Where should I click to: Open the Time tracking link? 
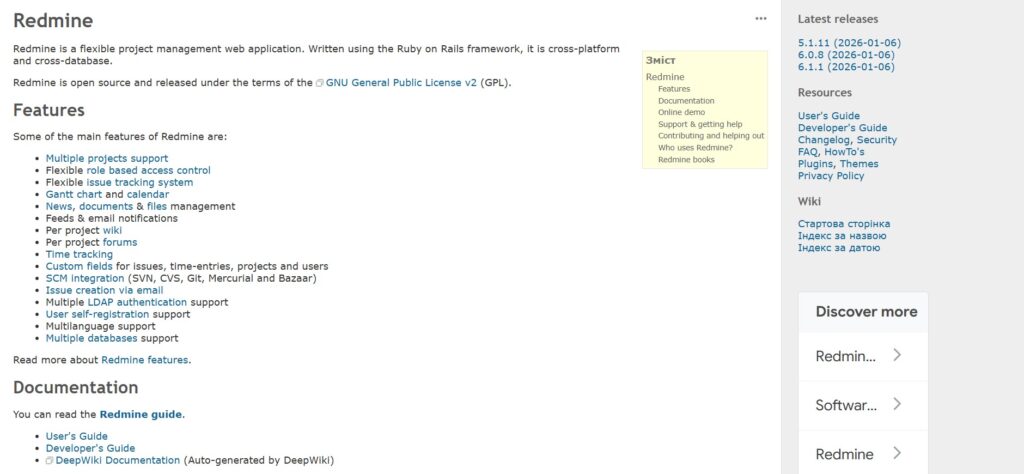point(79,255)
